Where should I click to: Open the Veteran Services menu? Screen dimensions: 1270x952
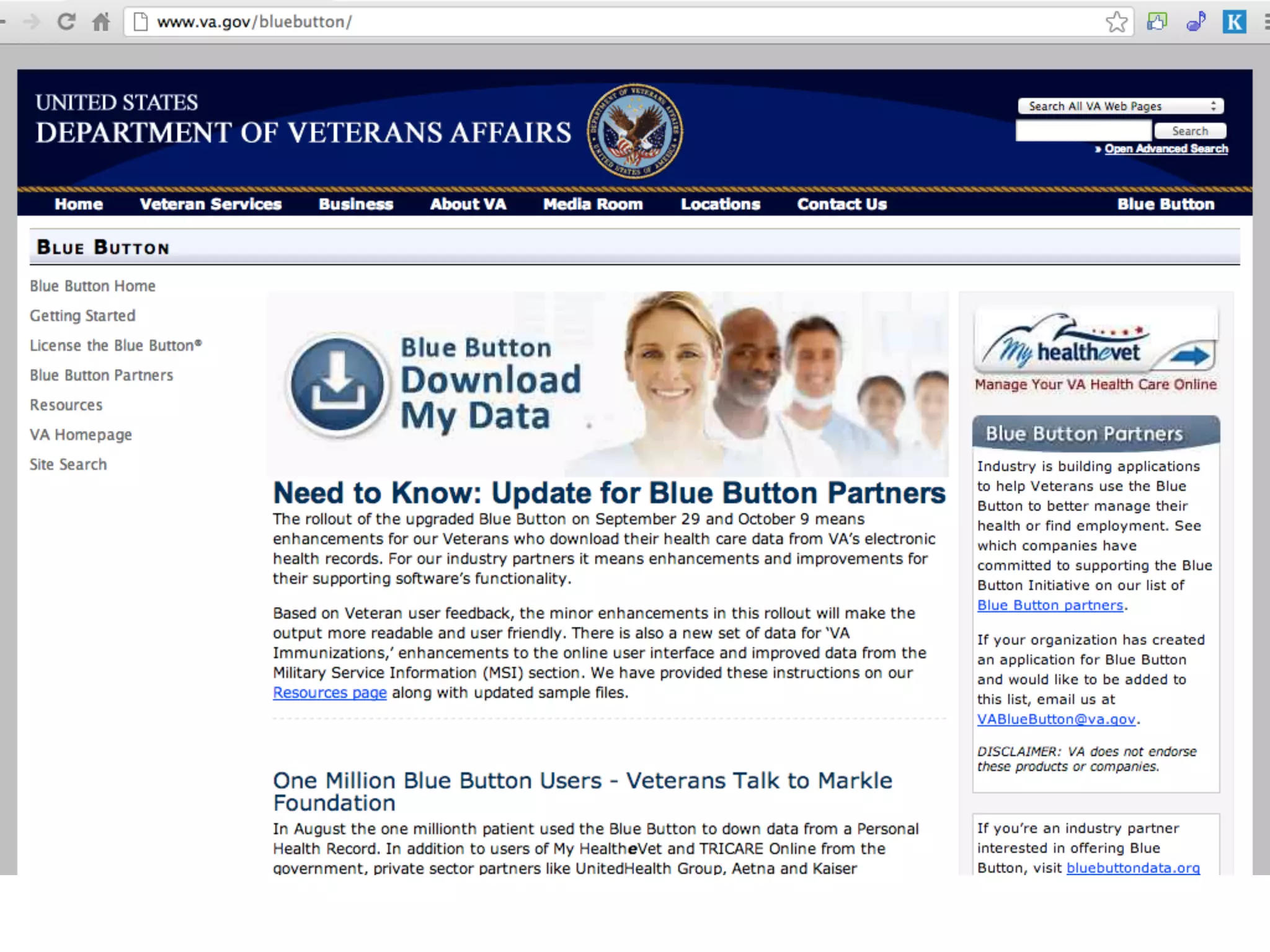[x=210, y=204]
